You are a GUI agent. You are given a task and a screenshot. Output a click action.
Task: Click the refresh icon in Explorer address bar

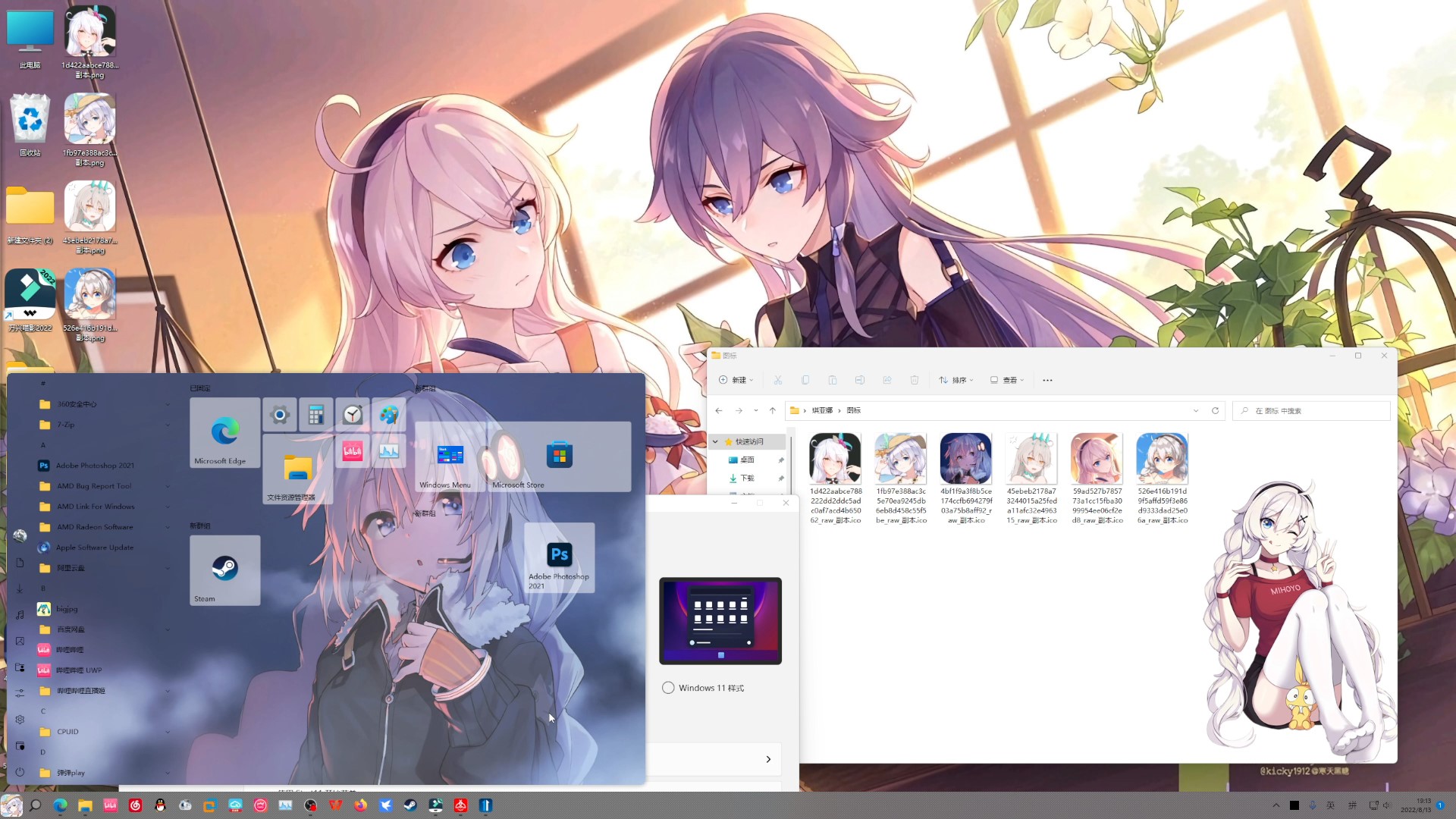click(x=1215, y=410)
